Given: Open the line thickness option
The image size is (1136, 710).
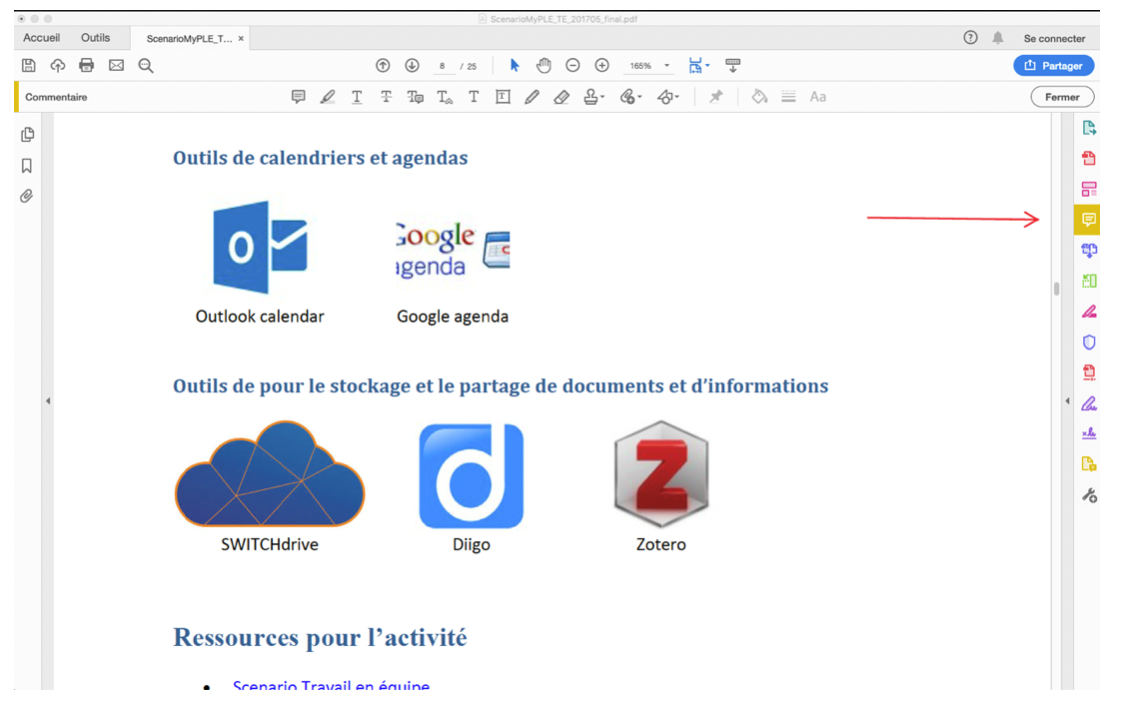Looking at the screenshot, I should 788,96.
